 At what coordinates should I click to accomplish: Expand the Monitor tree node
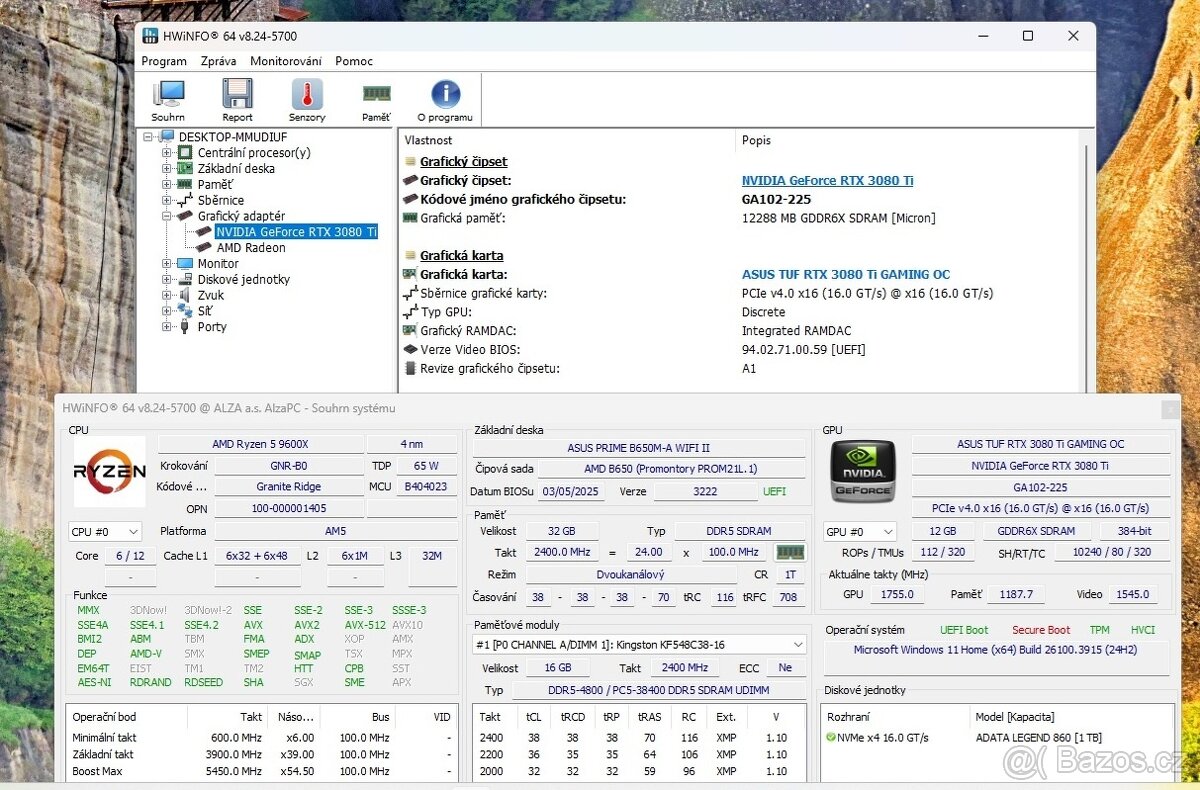(x=168, y=263)
